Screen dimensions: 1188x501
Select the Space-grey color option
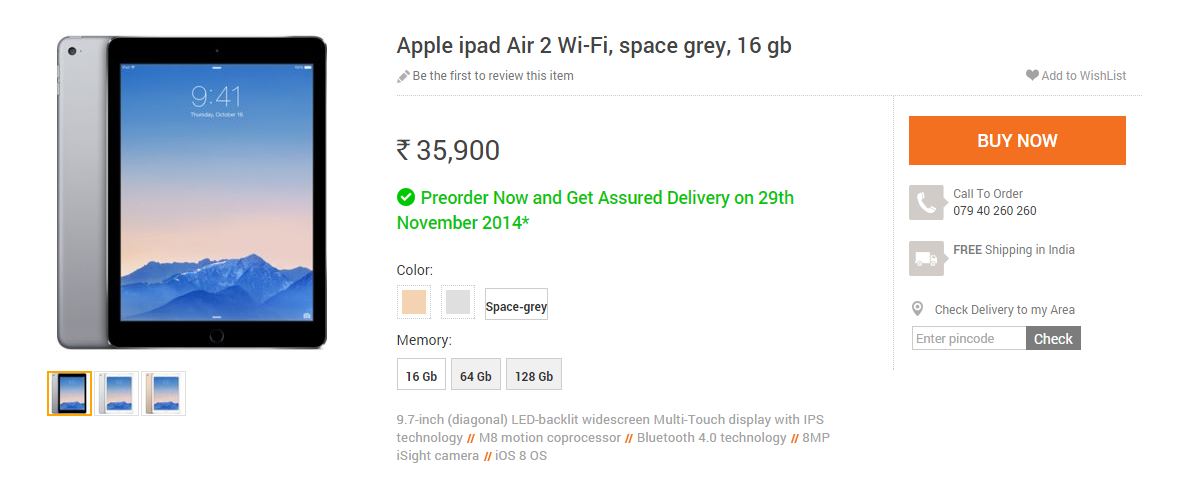tap(516, 307)
